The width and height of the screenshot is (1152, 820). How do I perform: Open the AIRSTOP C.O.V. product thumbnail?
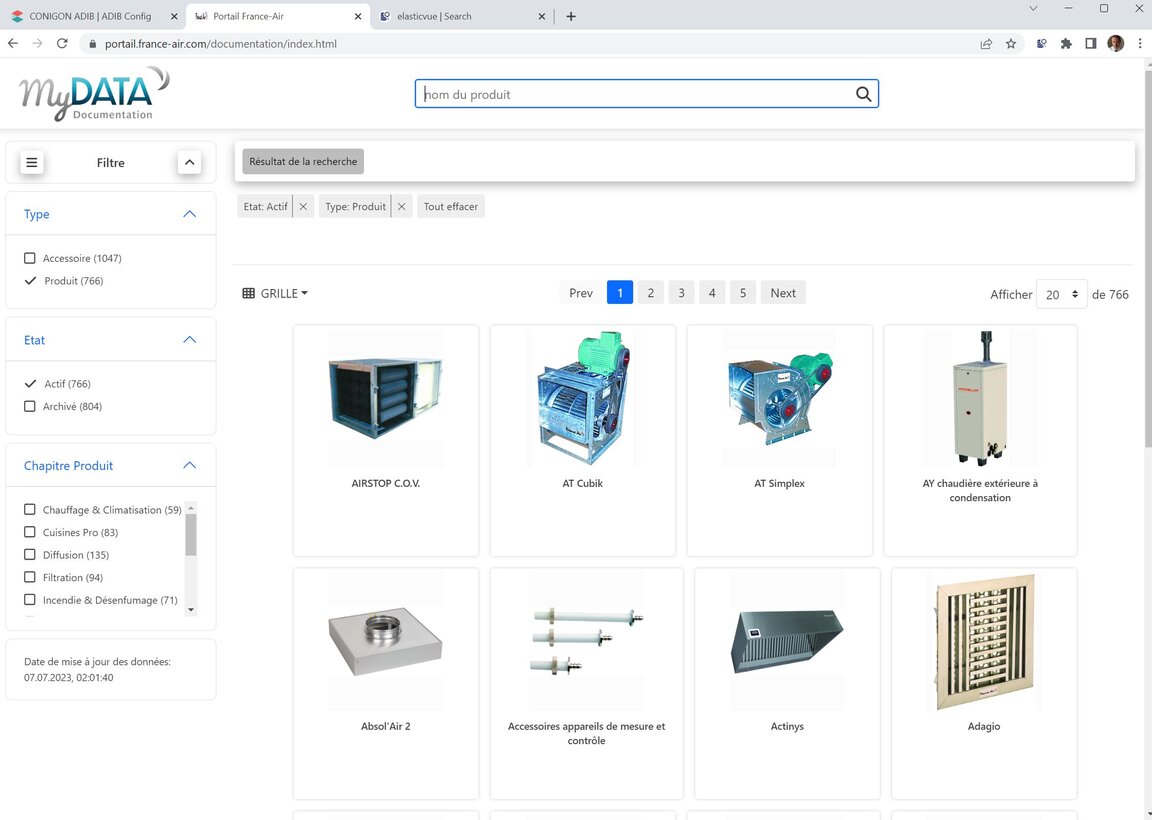386,398
